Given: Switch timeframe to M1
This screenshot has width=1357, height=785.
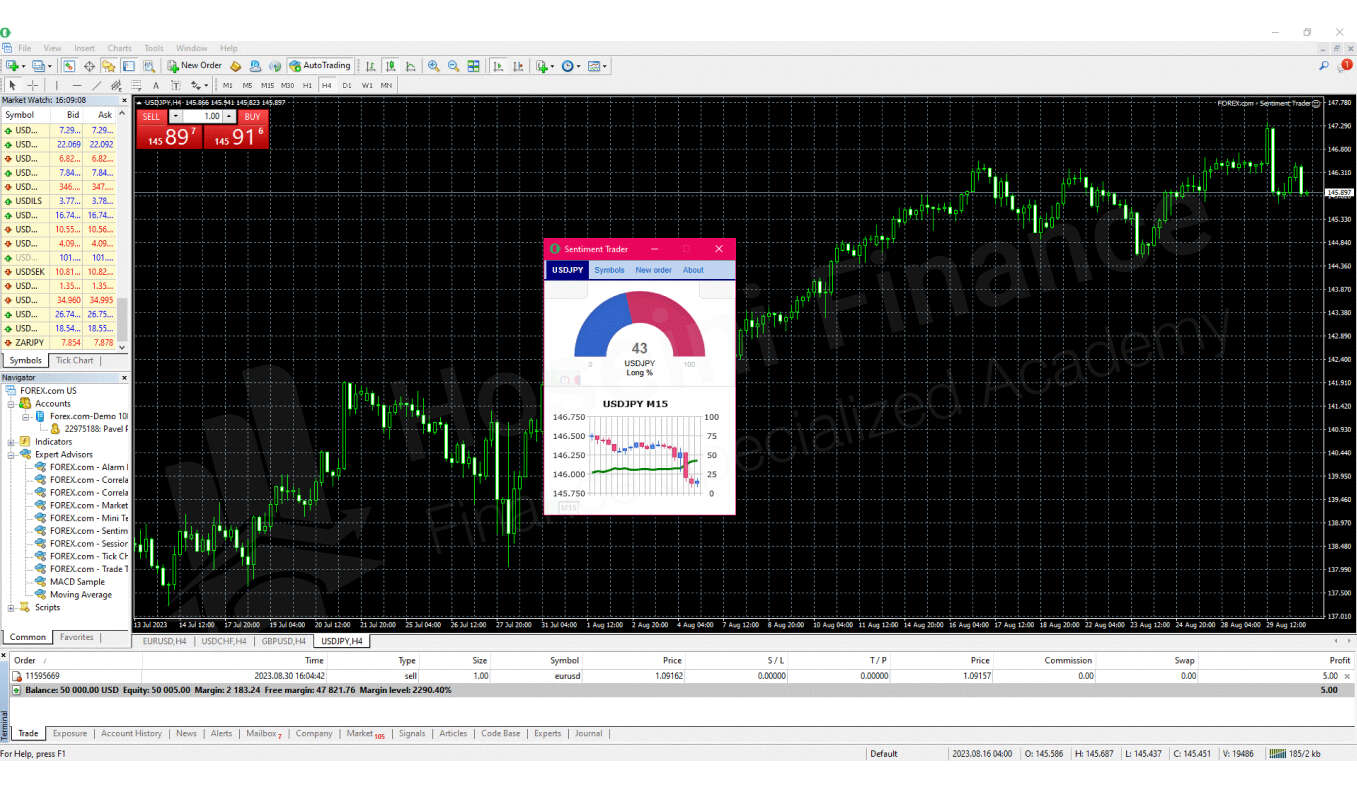Looking at the screenshot, I should 227,85.
